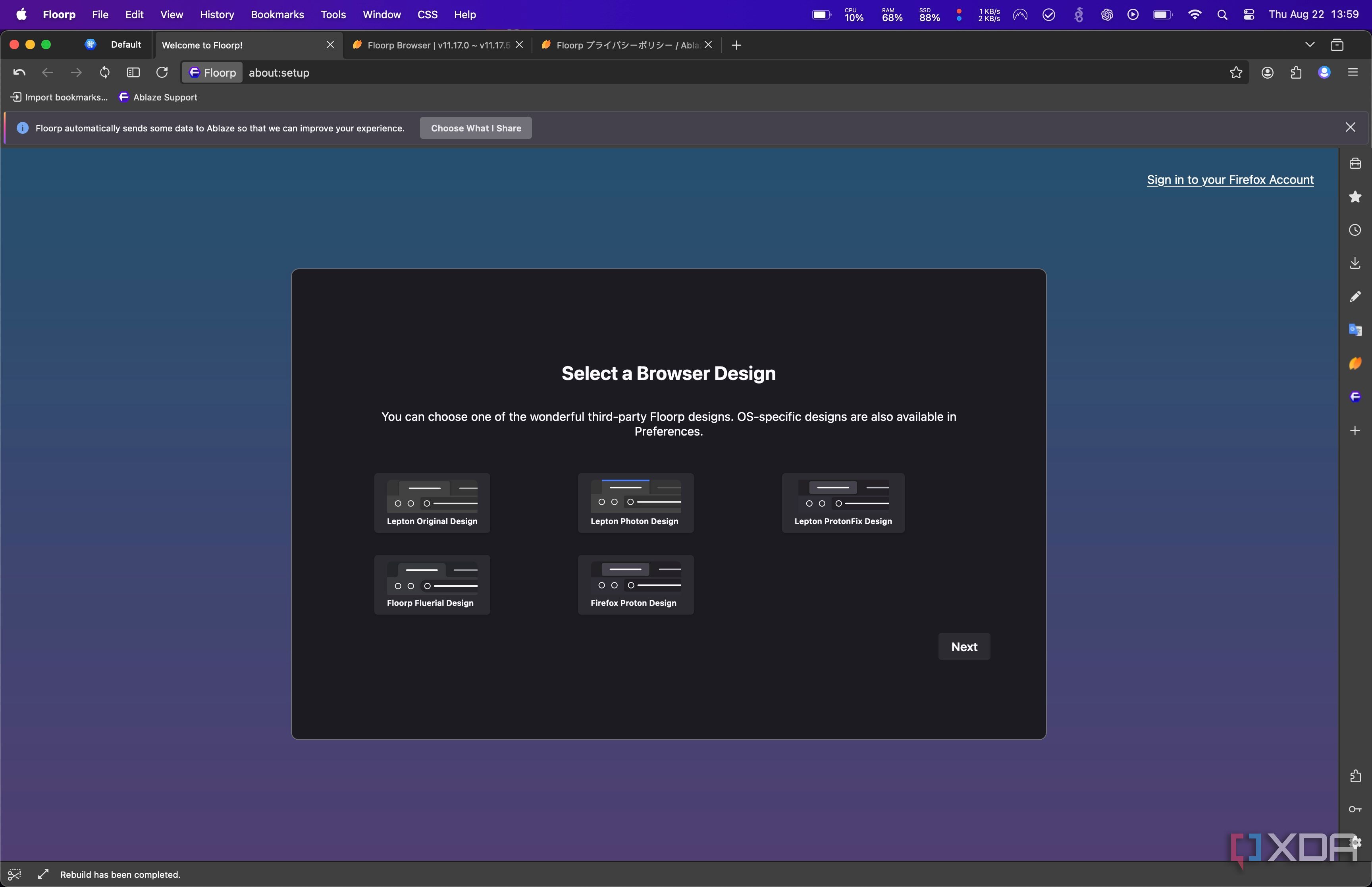Open the History menu
1372x887 pixels.
tap(217, 14)
